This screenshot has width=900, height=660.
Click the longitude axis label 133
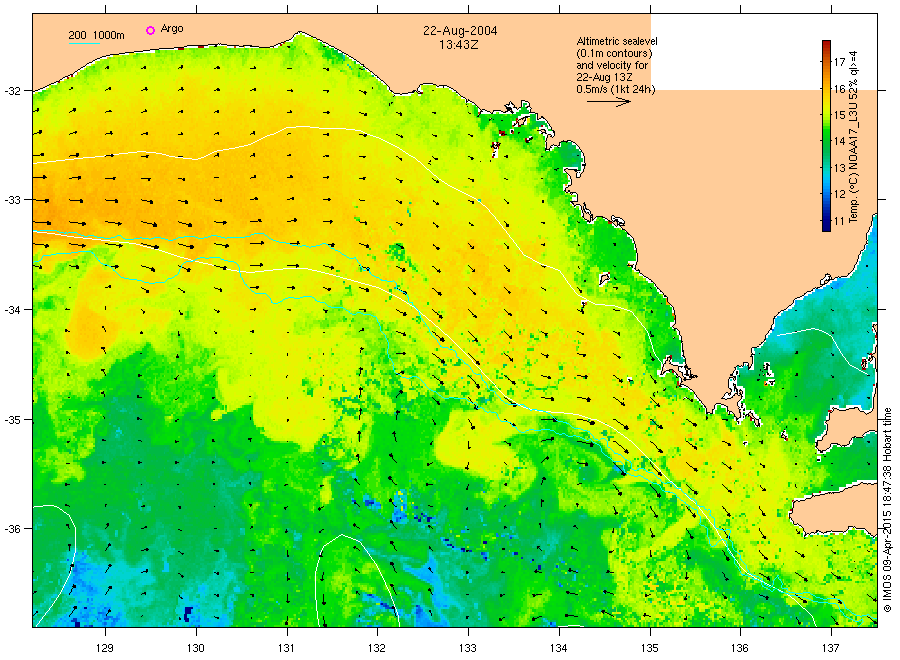[x=468, y=648]
